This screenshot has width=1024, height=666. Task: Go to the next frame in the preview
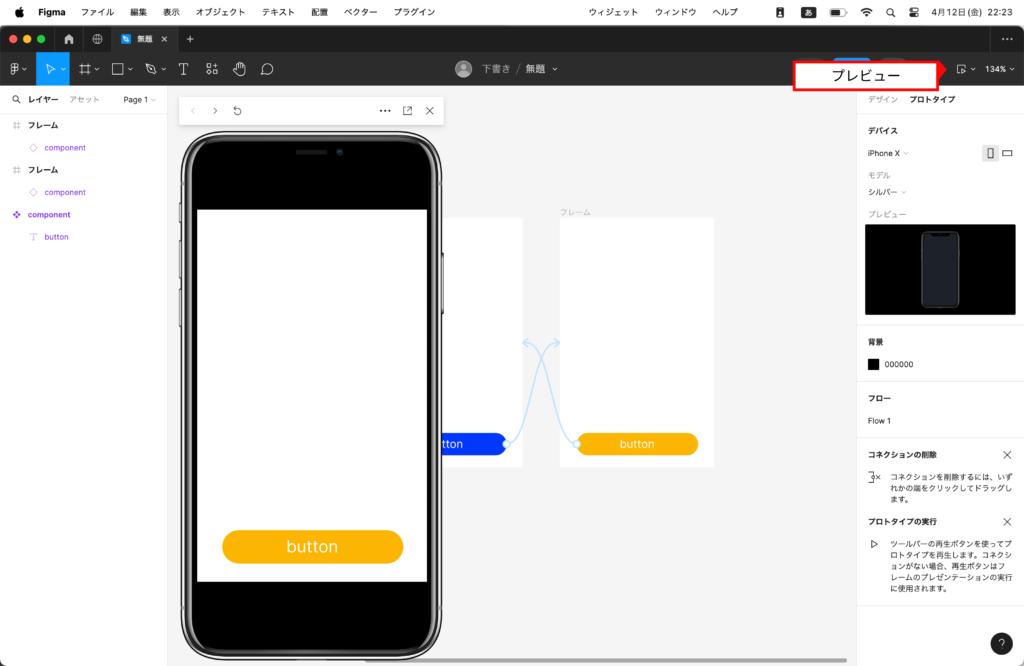click(x=215, y=111)
